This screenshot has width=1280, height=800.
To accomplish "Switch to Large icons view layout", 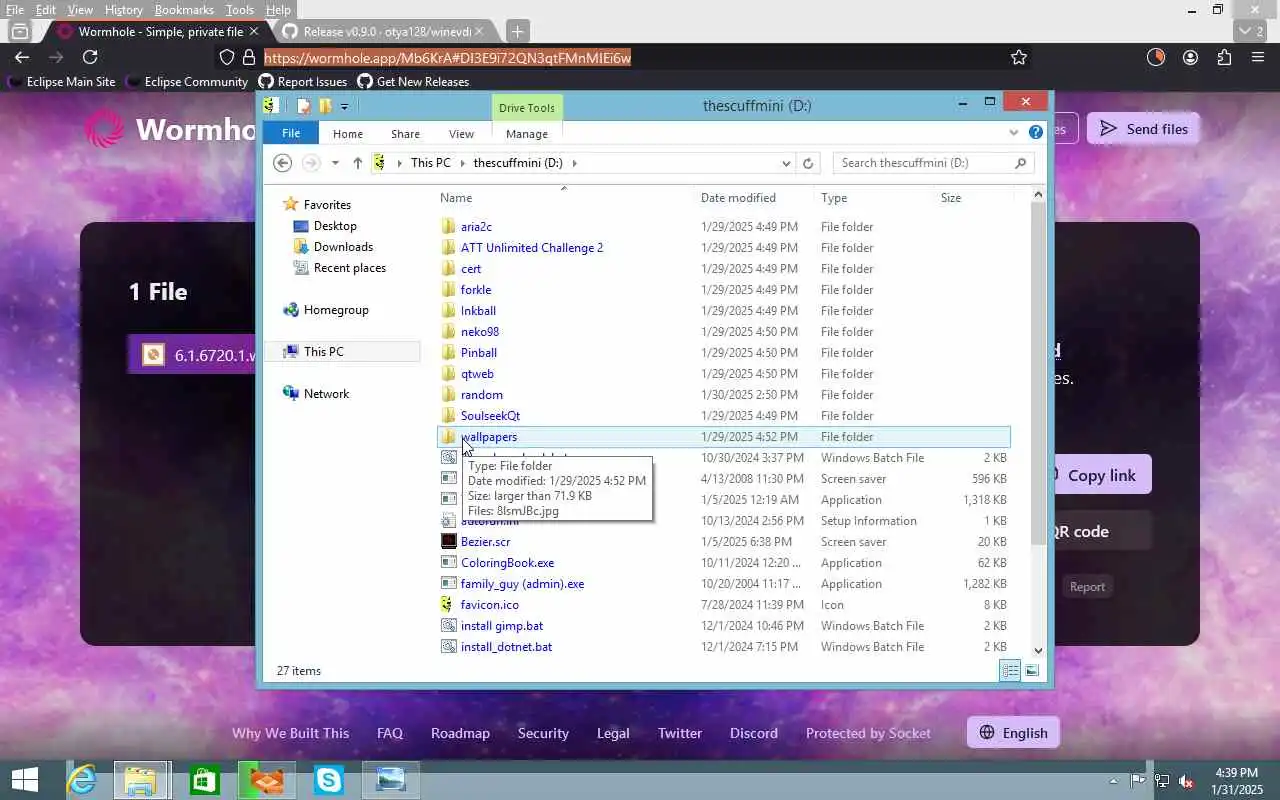I will click(x=1032, y=671).
